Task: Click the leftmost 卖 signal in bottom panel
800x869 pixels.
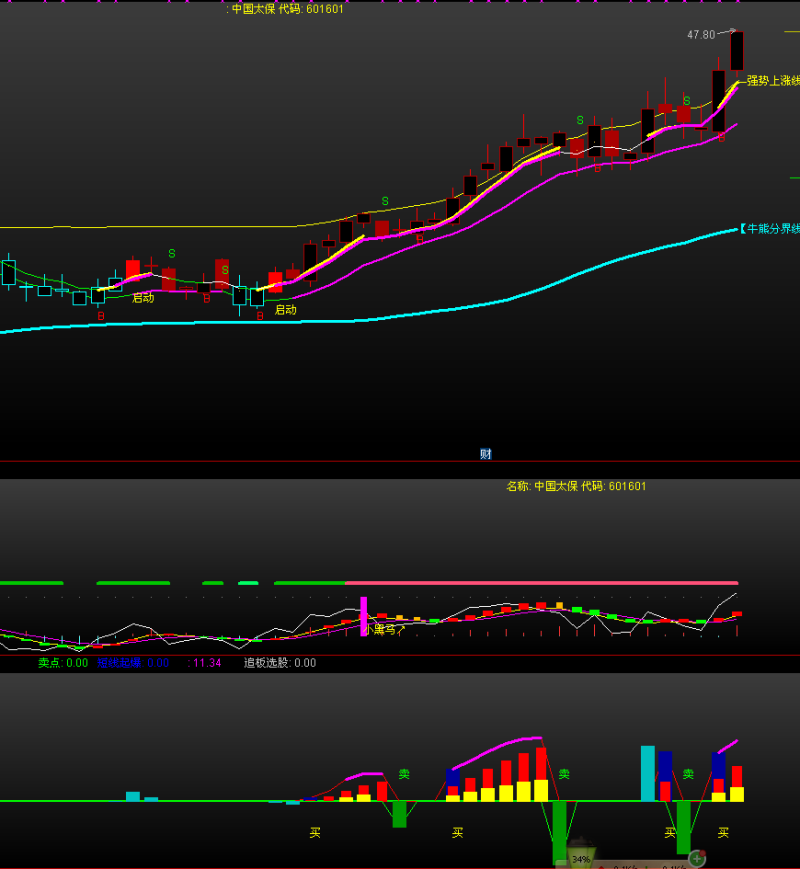Action: (404, 774)
